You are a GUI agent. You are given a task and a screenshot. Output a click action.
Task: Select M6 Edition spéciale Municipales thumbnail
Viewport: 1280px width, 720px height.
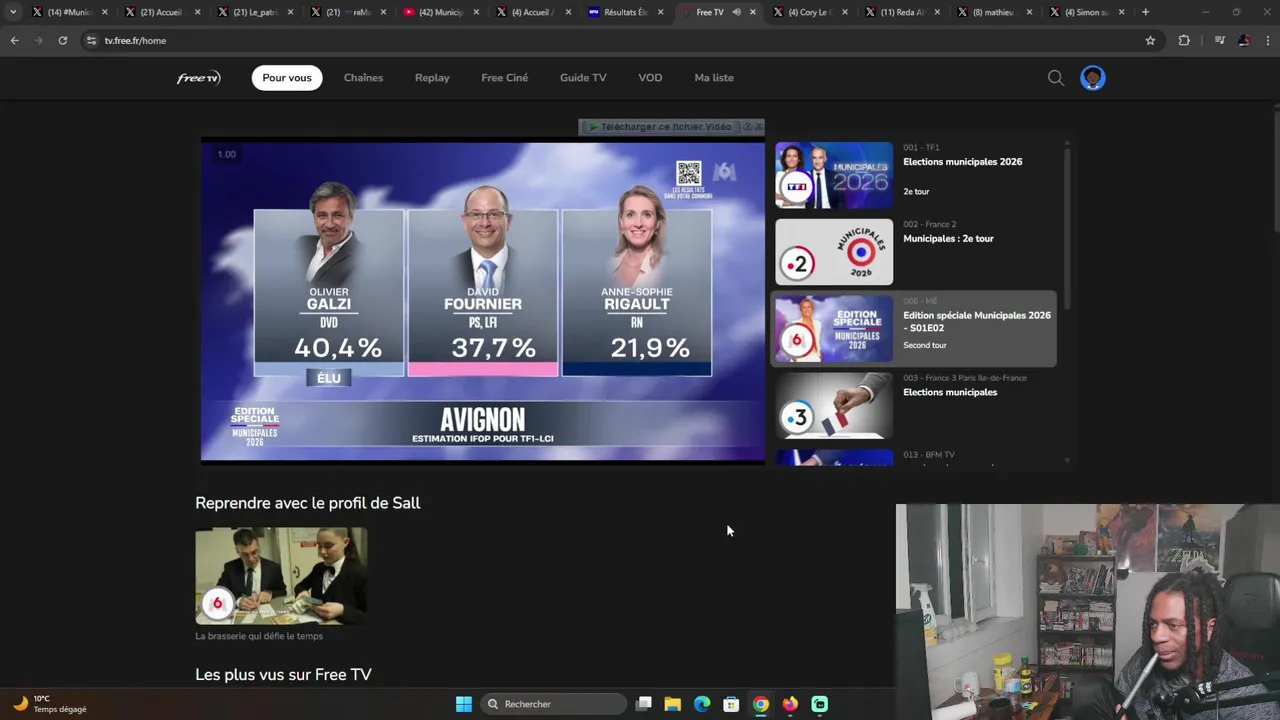(x=834, y=329)
